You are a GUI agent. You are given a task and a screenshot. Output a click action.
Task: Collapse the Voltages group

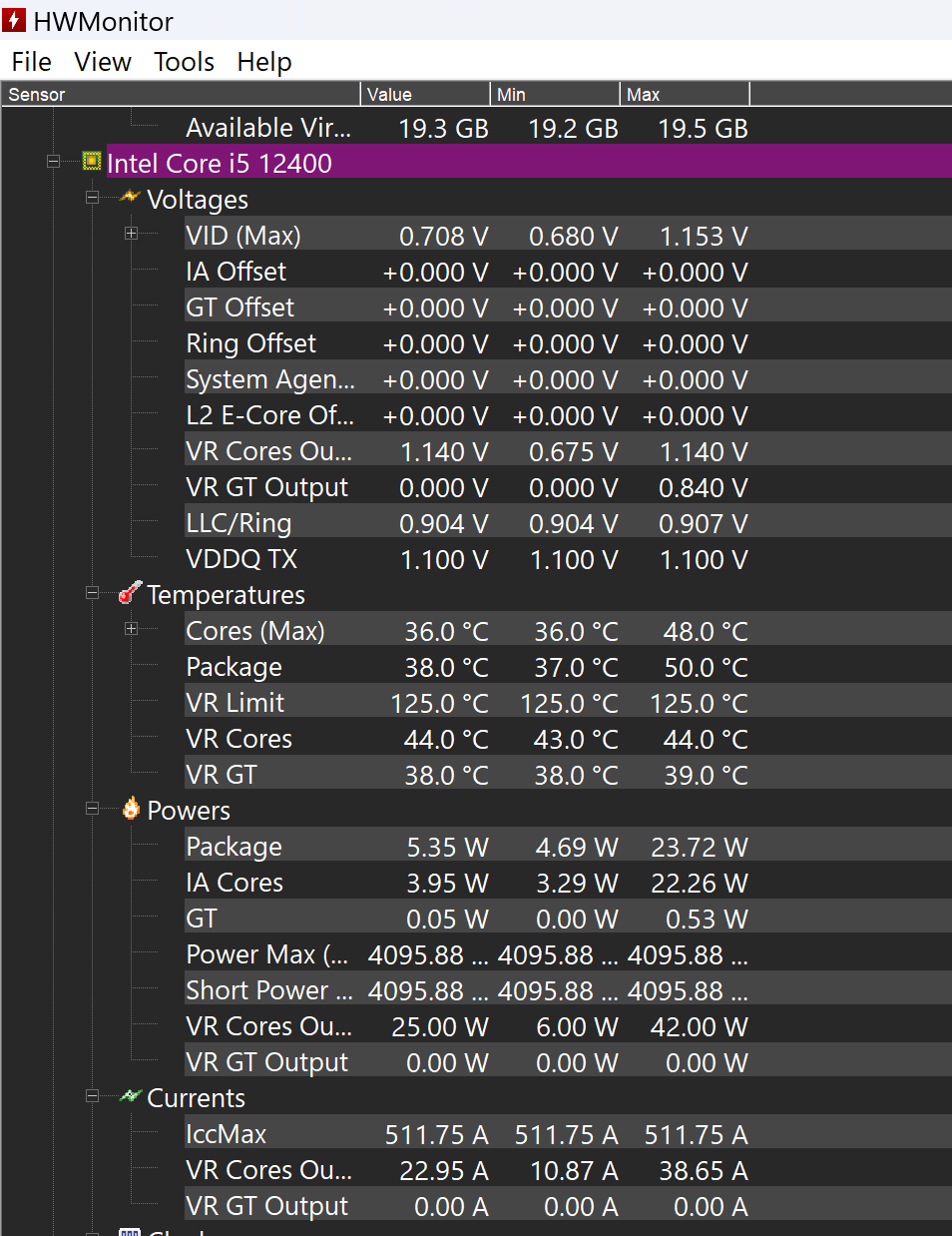[x=92, y=198]
